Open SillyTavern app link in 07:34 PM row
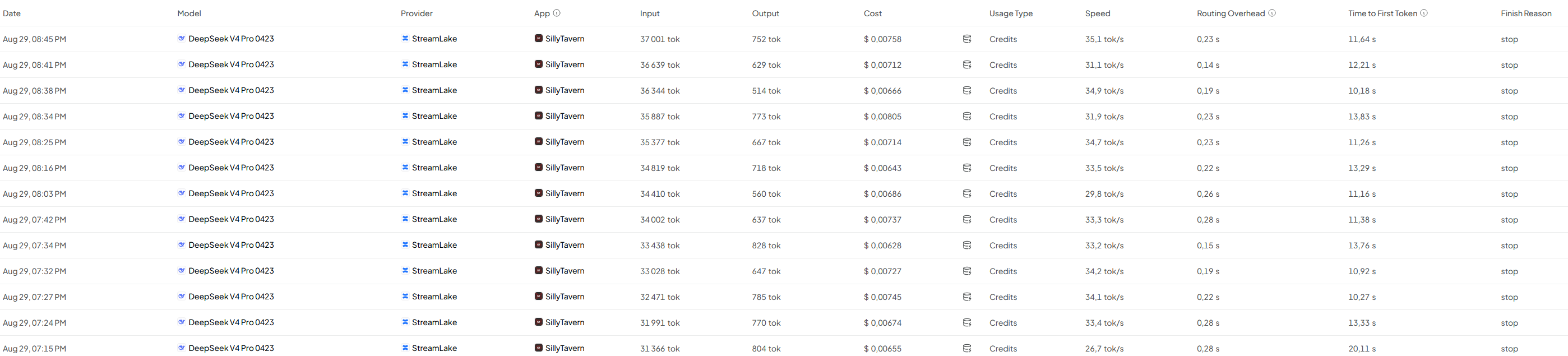The width and height of the screenshot is (1568, 356). (x=565, y=245)
